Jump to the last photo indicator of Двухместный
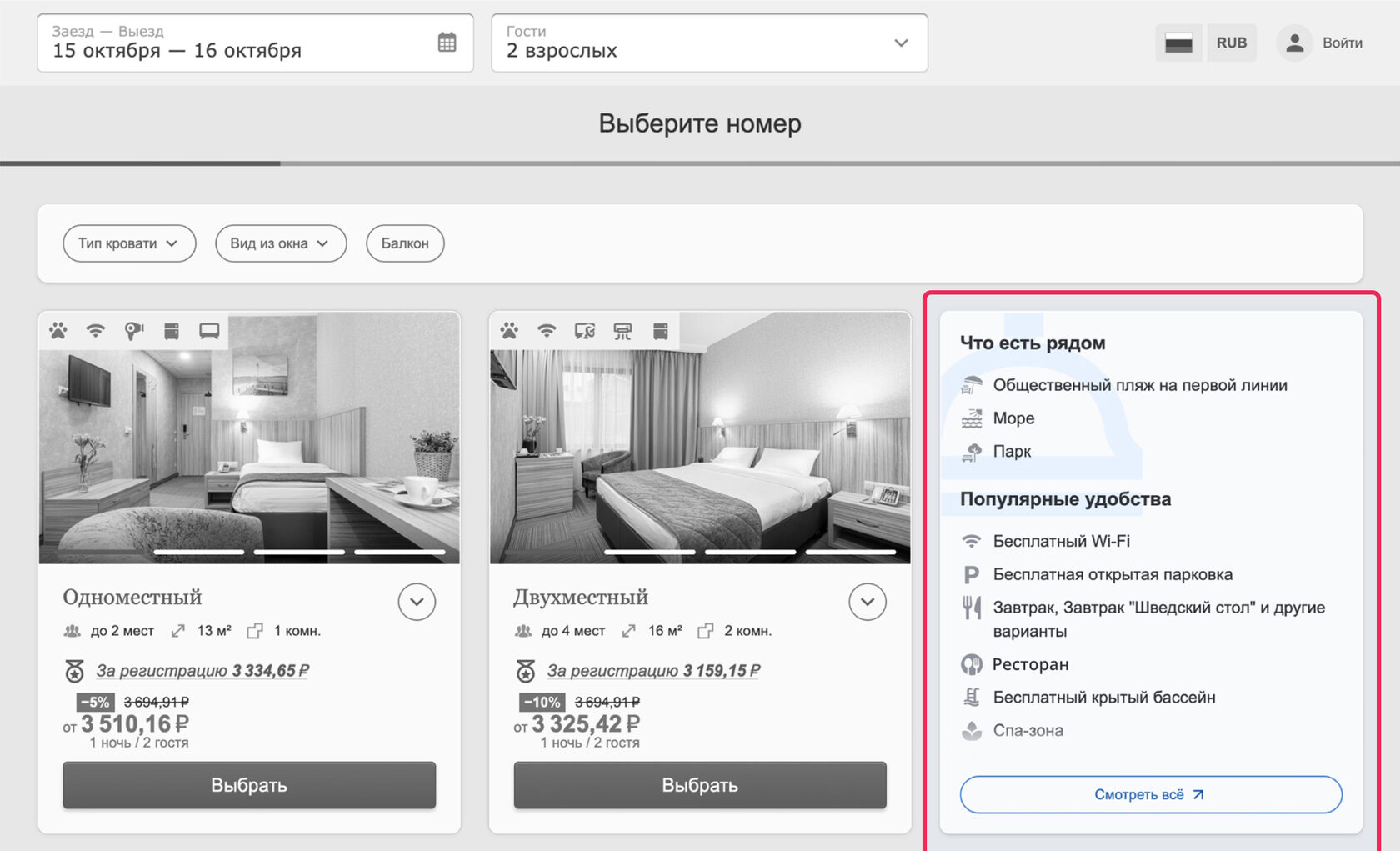This screenshot has width=1400, height=851. pyautogui.click(x=851, y=552)
